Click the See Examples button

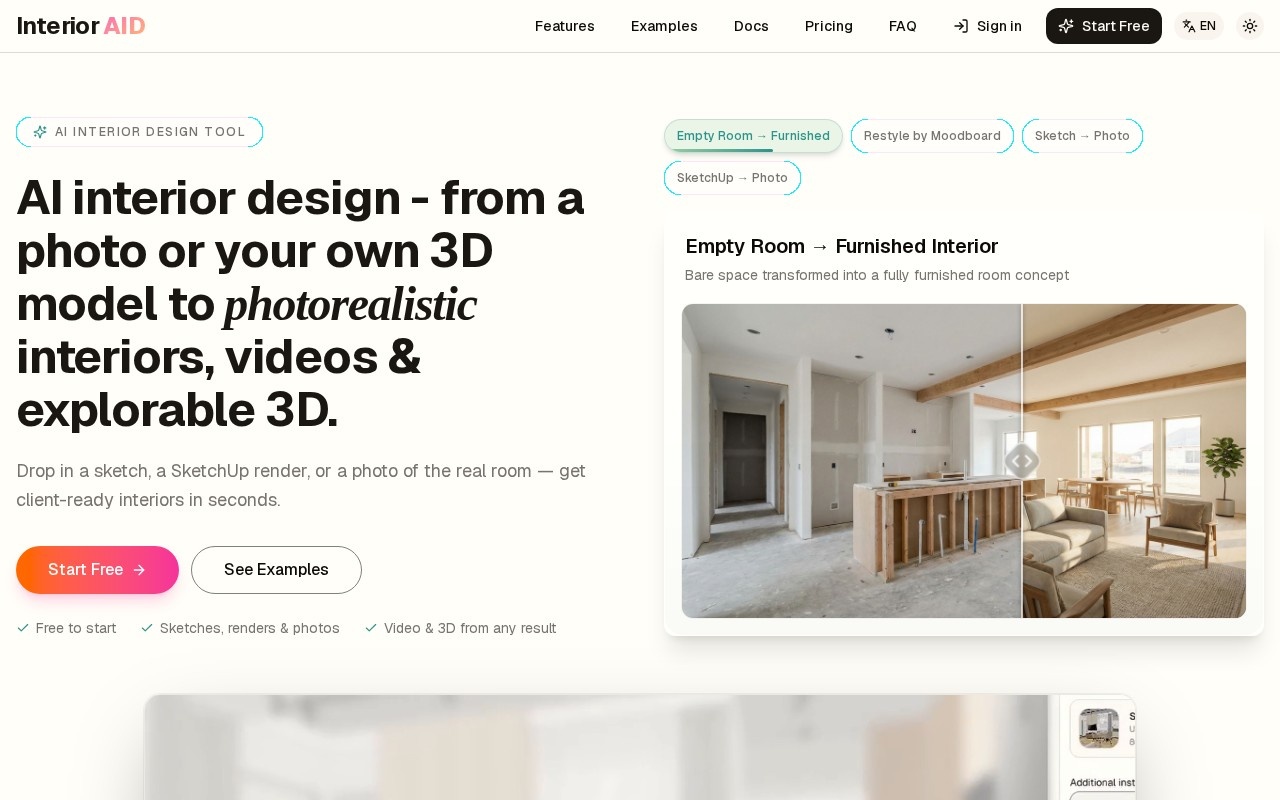click(x=276, y=570)
